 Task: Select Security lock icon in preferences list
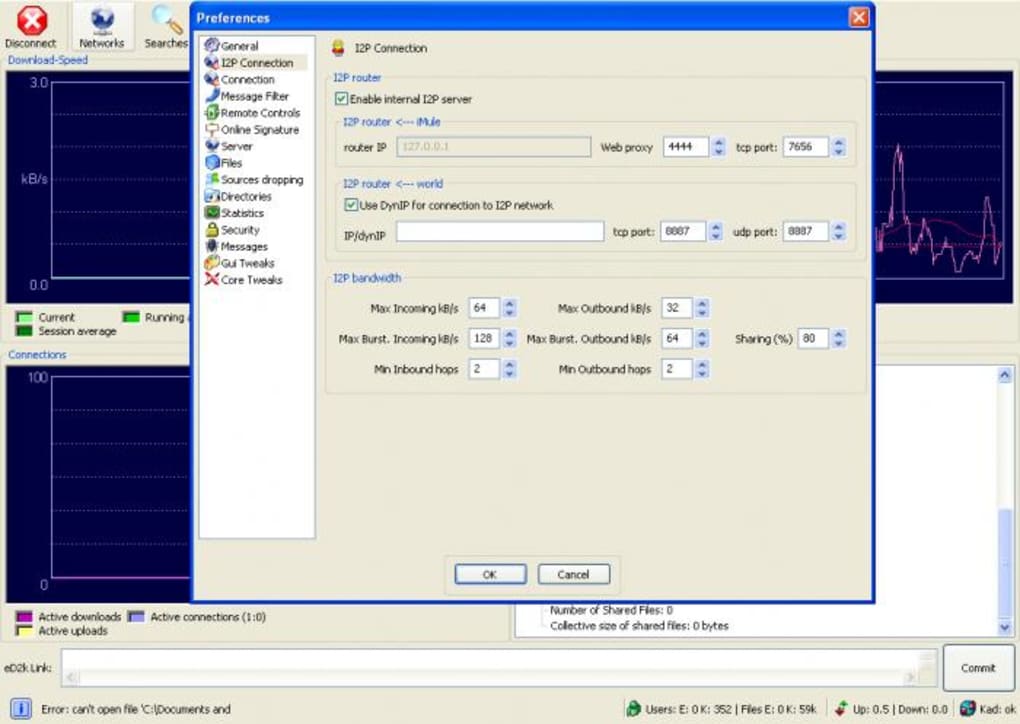(x=211, y=230)
